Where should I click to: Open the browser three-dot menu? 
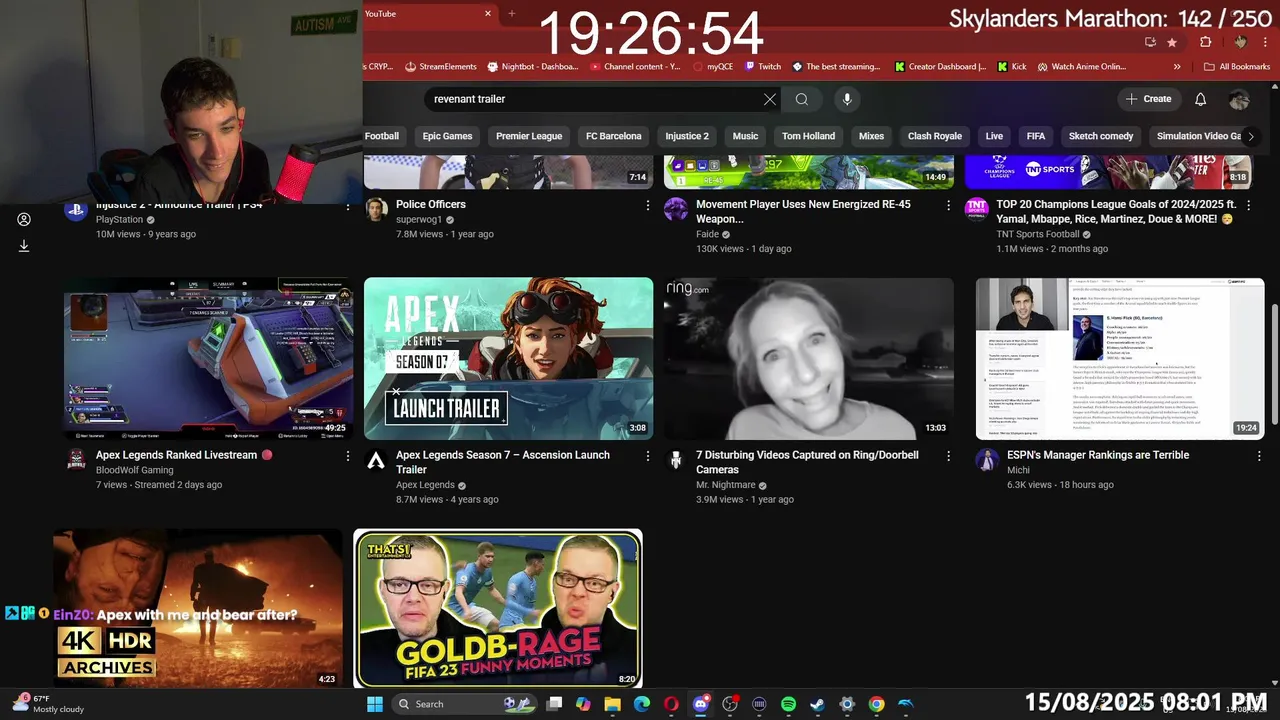1265,42
